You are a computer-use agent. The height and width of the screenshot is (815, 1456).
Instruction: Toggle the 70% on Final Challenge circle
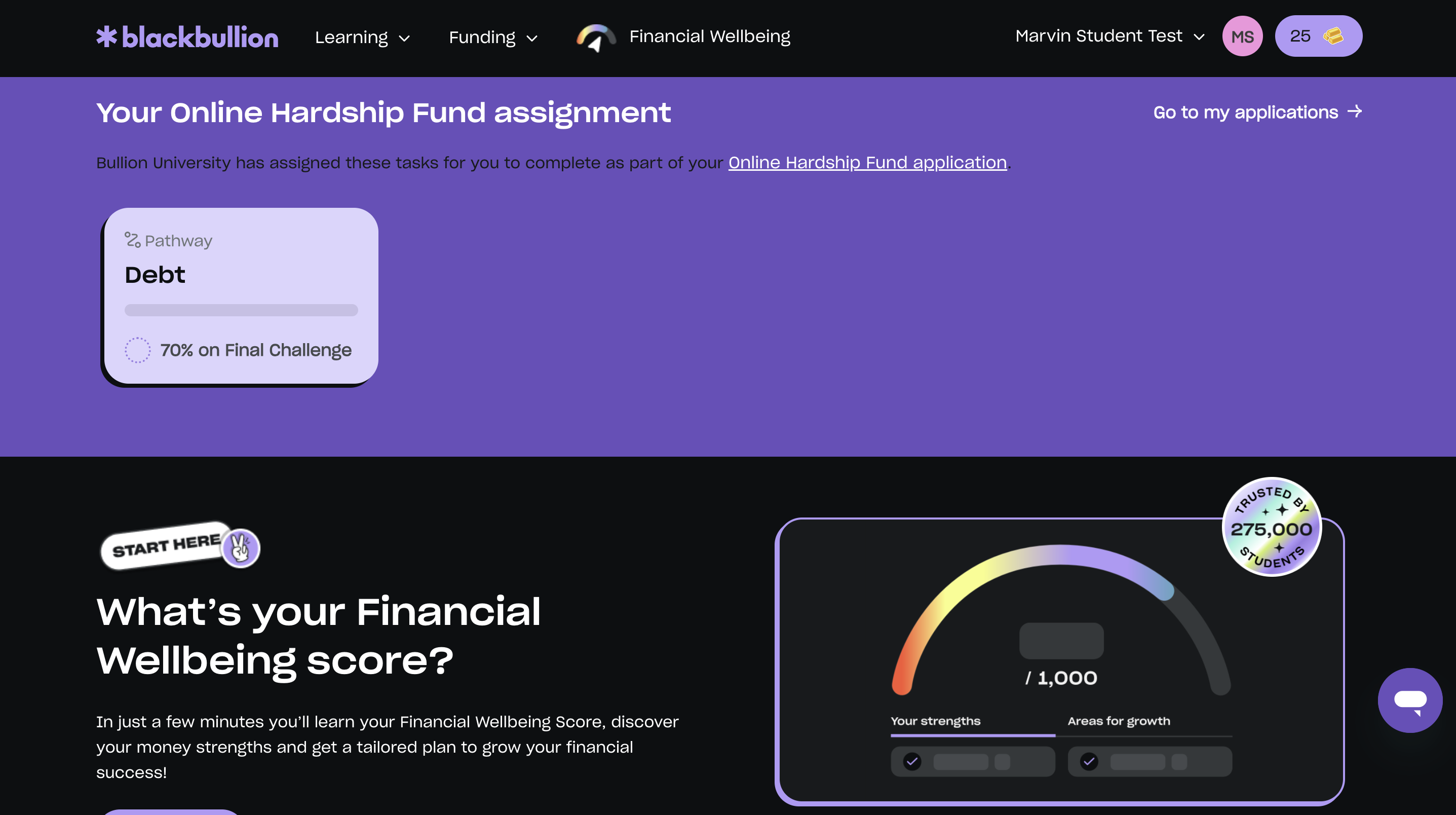[137, 350]
